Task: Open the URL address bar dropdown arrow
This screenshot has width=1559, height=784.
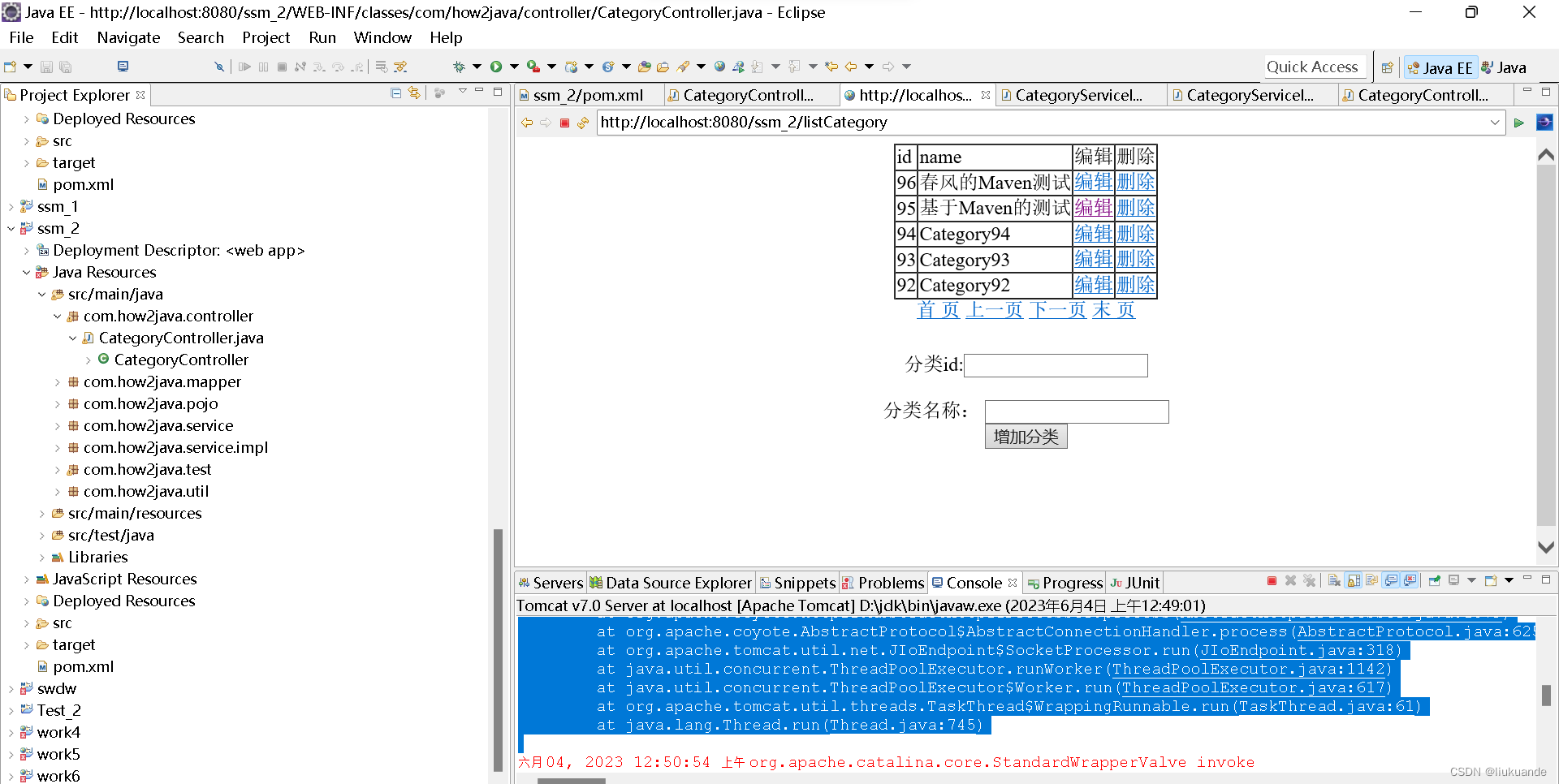Action: pyautogui.click(x=1495, y=123)
